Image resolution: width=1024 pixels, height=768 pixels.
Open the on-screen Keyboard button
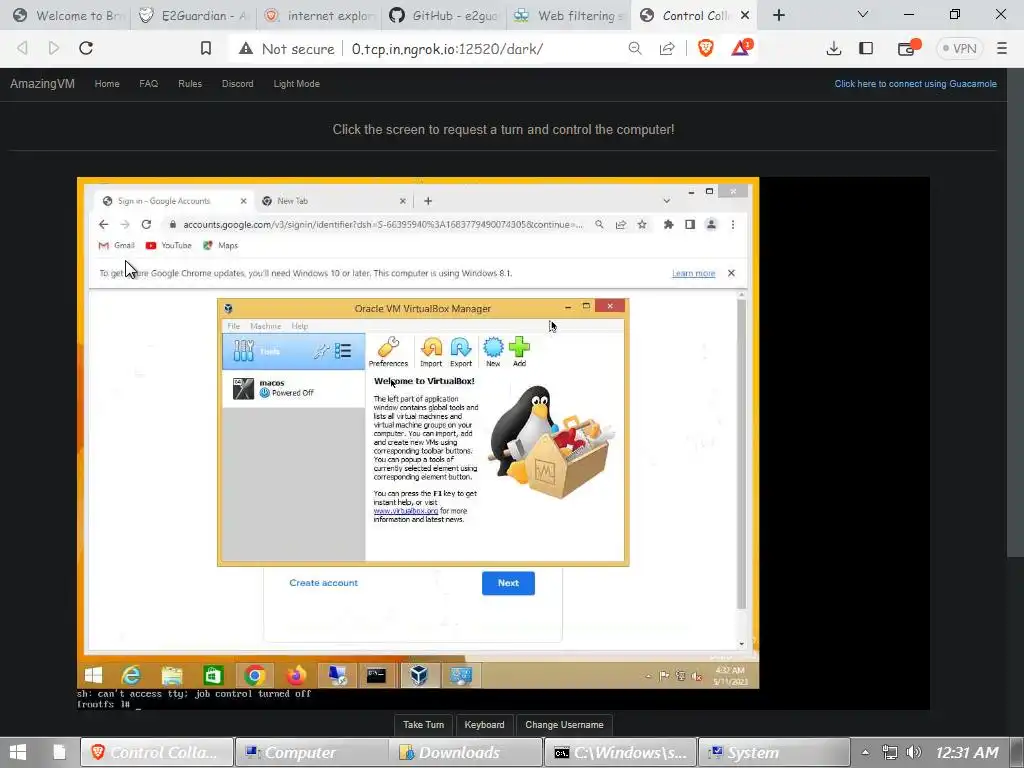[x=484, y=724]
